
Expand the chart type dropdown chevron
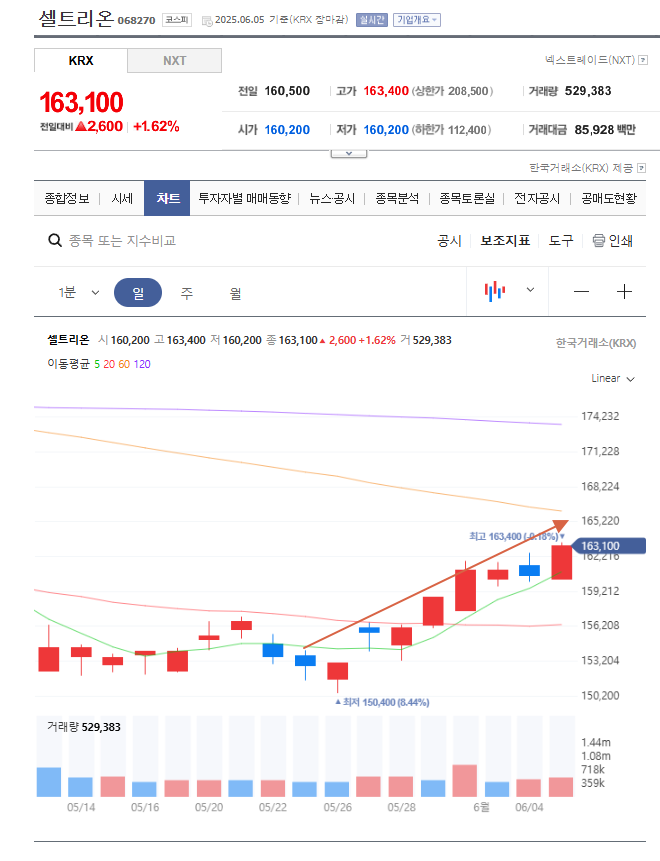tap(530, 290)
